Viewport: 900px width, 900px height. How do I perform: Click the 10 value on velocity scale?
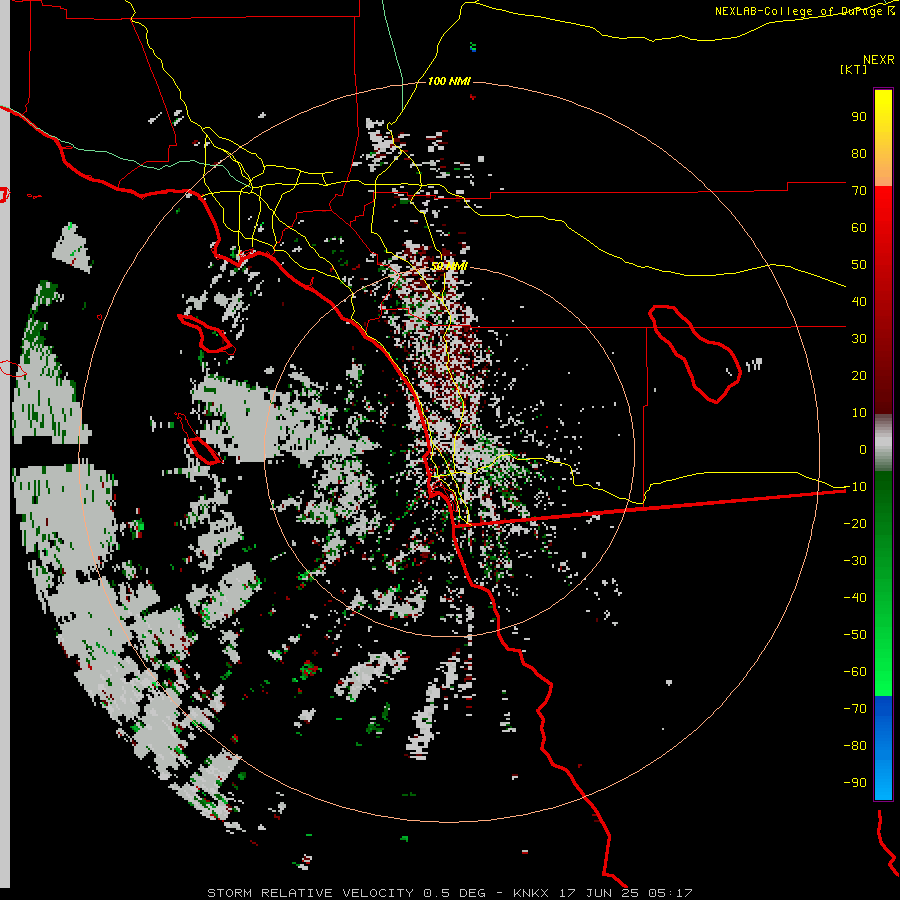859,413
